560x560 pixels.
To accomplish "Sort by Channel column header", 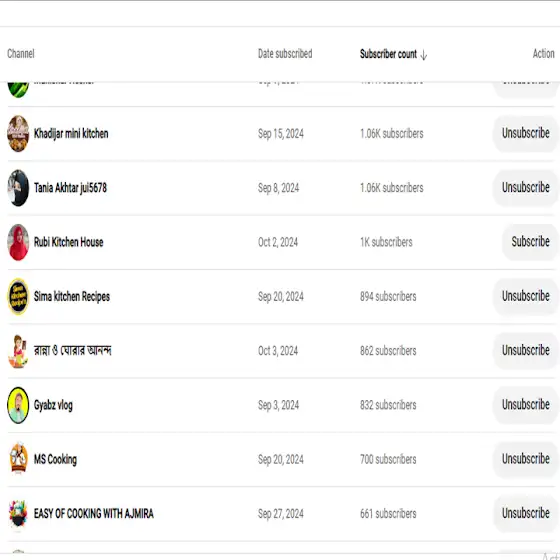I will (x=21, y=54).
